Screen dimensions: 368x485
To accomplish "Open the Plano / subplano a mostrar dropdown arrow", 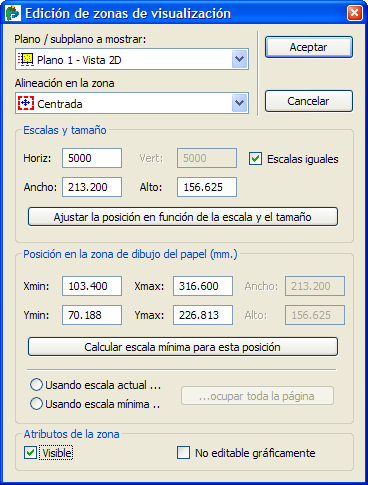I will [x=240, y=59].
